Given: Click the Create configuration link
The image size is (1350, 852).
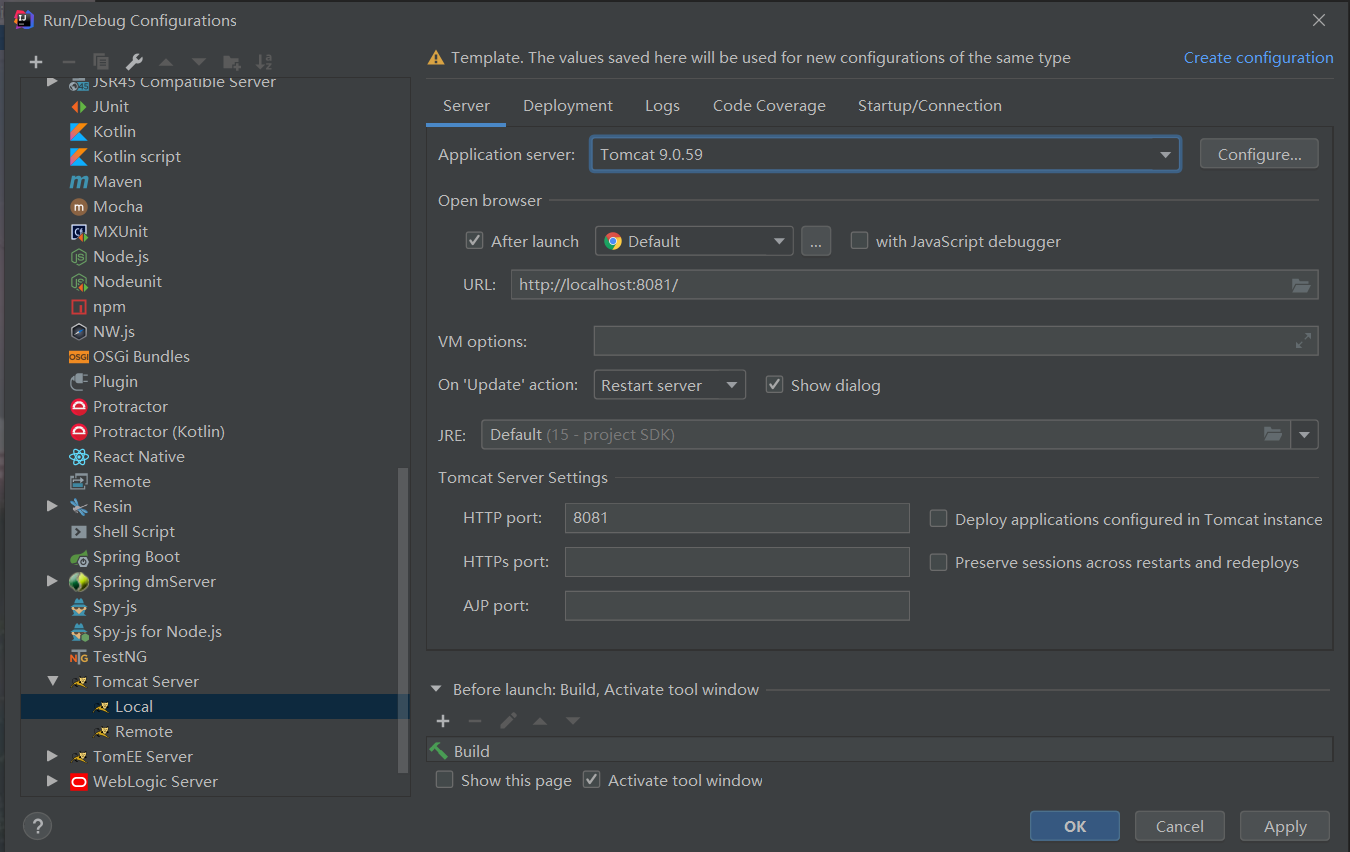Looking at the screenshot, I should tap(1258, 58).
